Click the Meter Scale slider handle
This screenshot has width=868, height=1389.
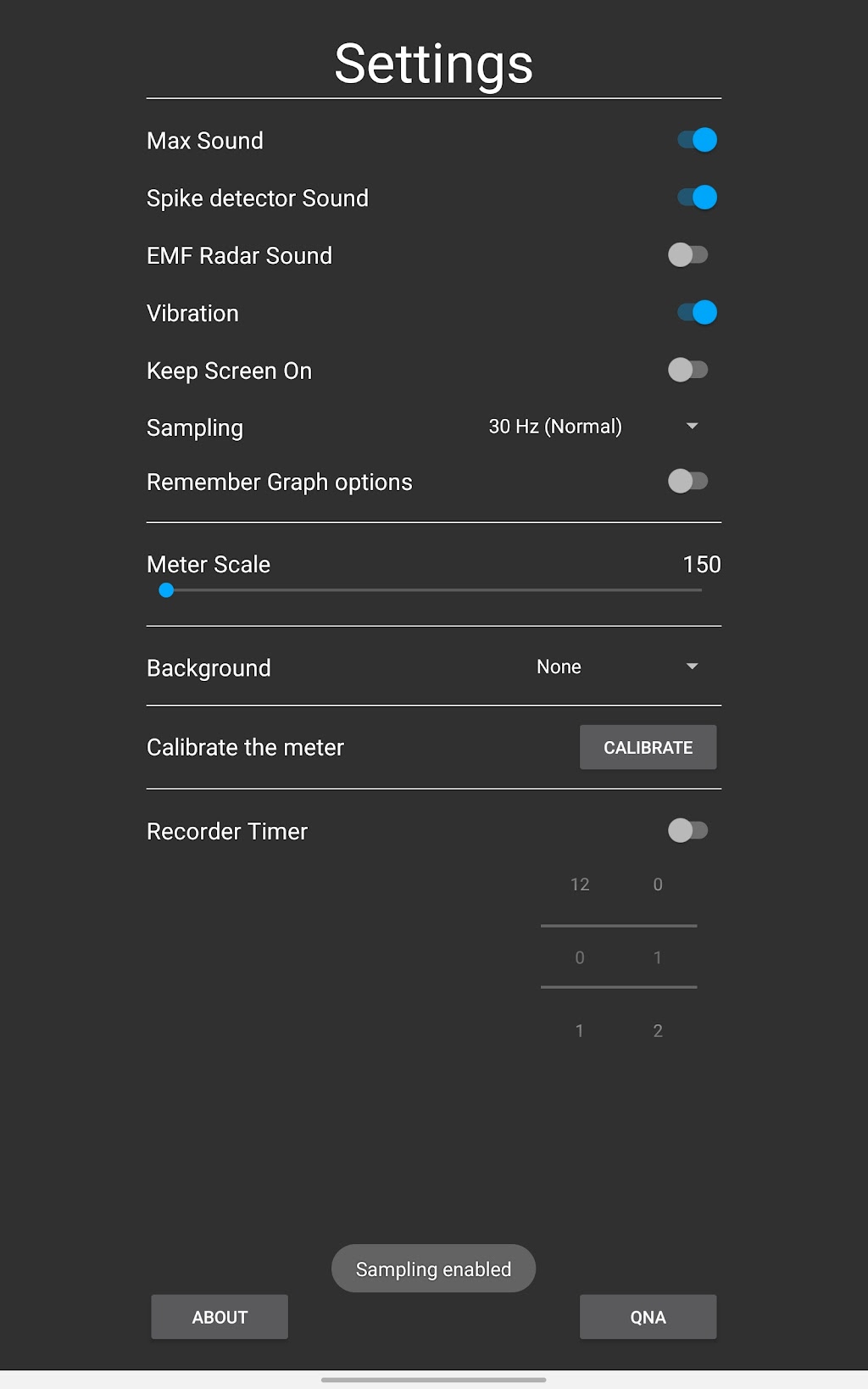[x=167, y=590]
